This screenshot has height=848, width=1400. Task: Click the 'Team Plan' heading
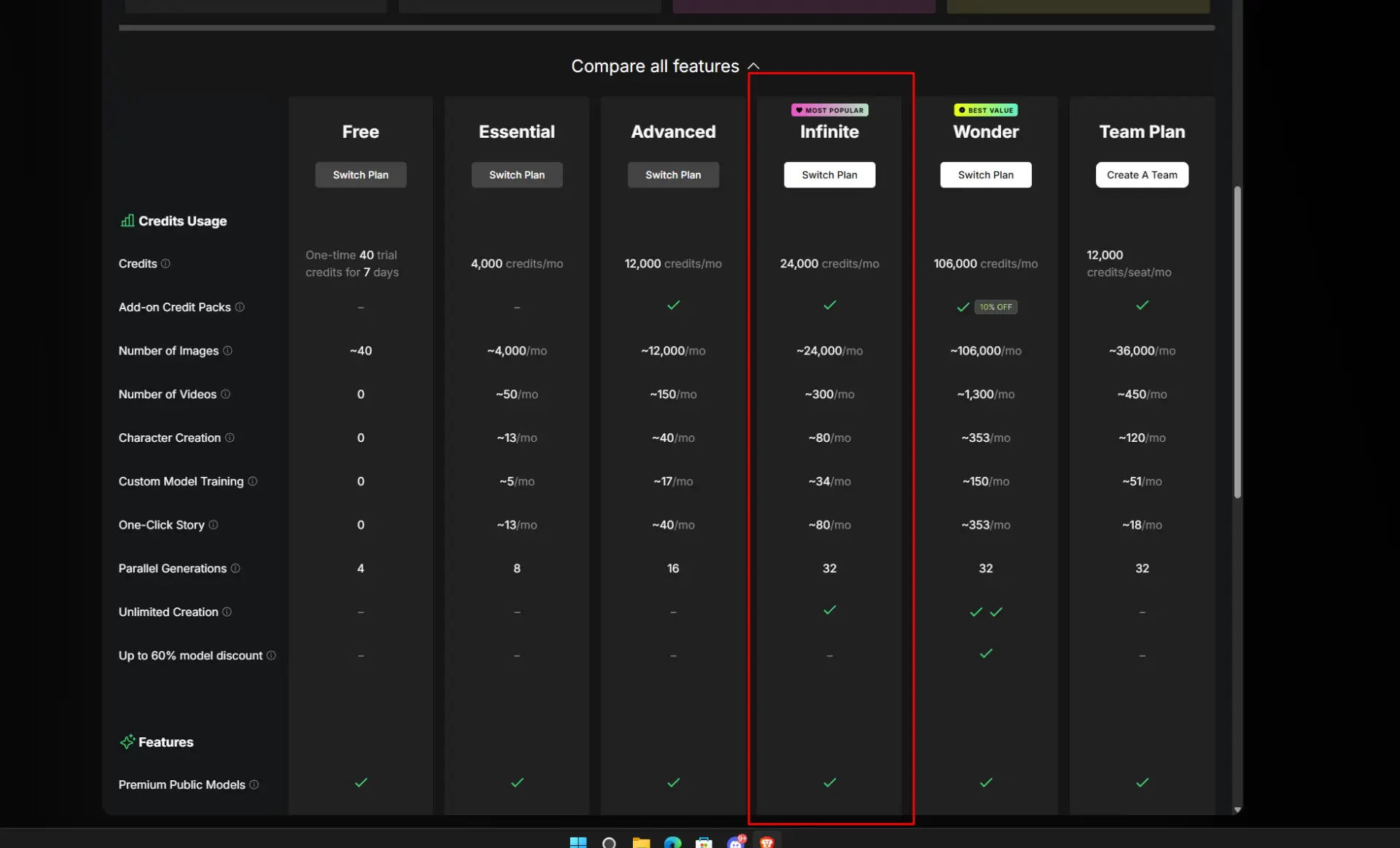coord(1142,132)
